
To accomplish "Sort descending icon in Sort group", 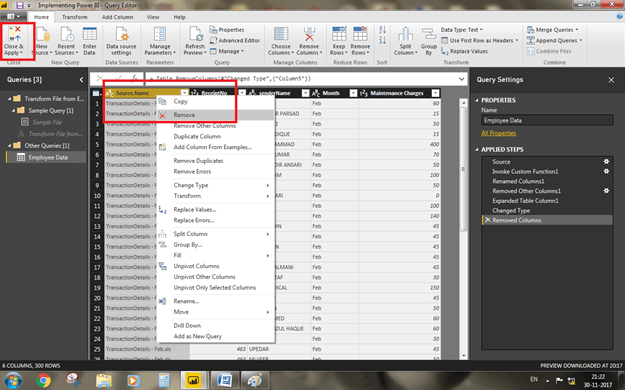I will tap(382, 40).
